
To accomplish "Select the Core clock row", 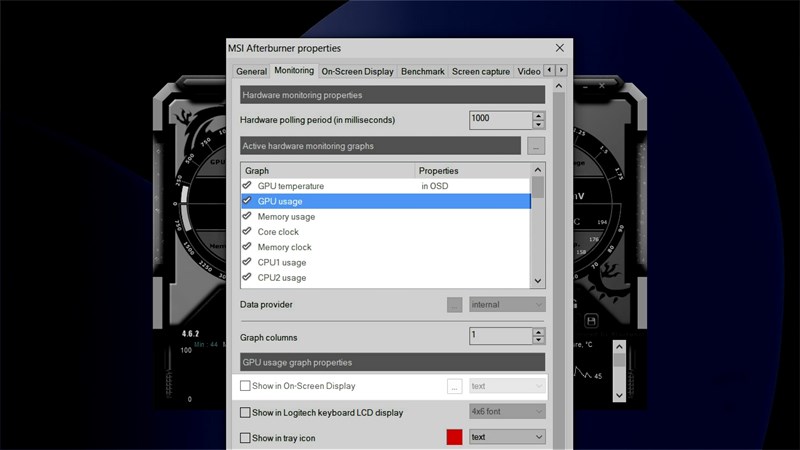I will pyautogui.click(x=386, y=232).
